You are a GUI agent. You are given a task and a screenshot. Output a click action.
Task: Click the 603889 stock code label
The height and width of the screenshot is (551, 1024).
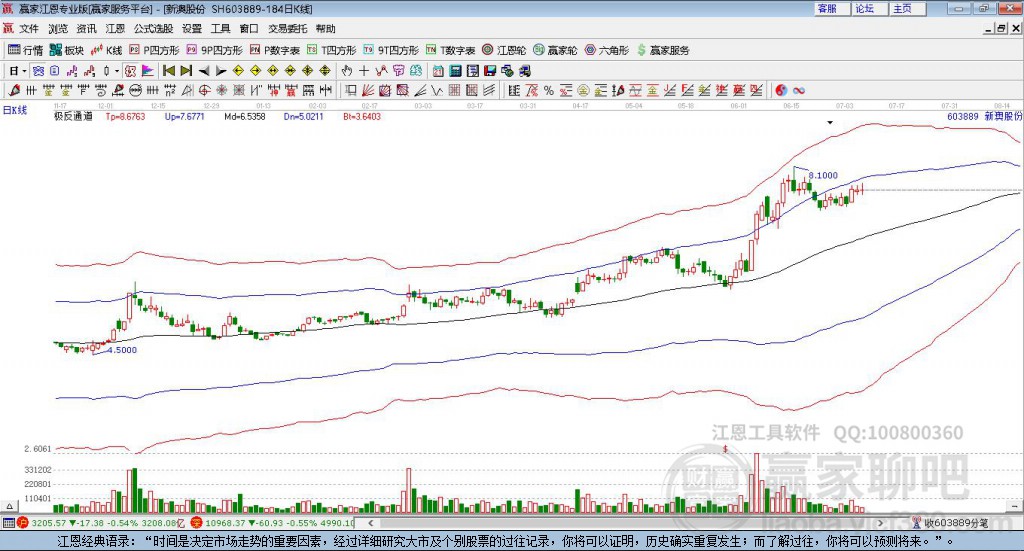[963, 116]
